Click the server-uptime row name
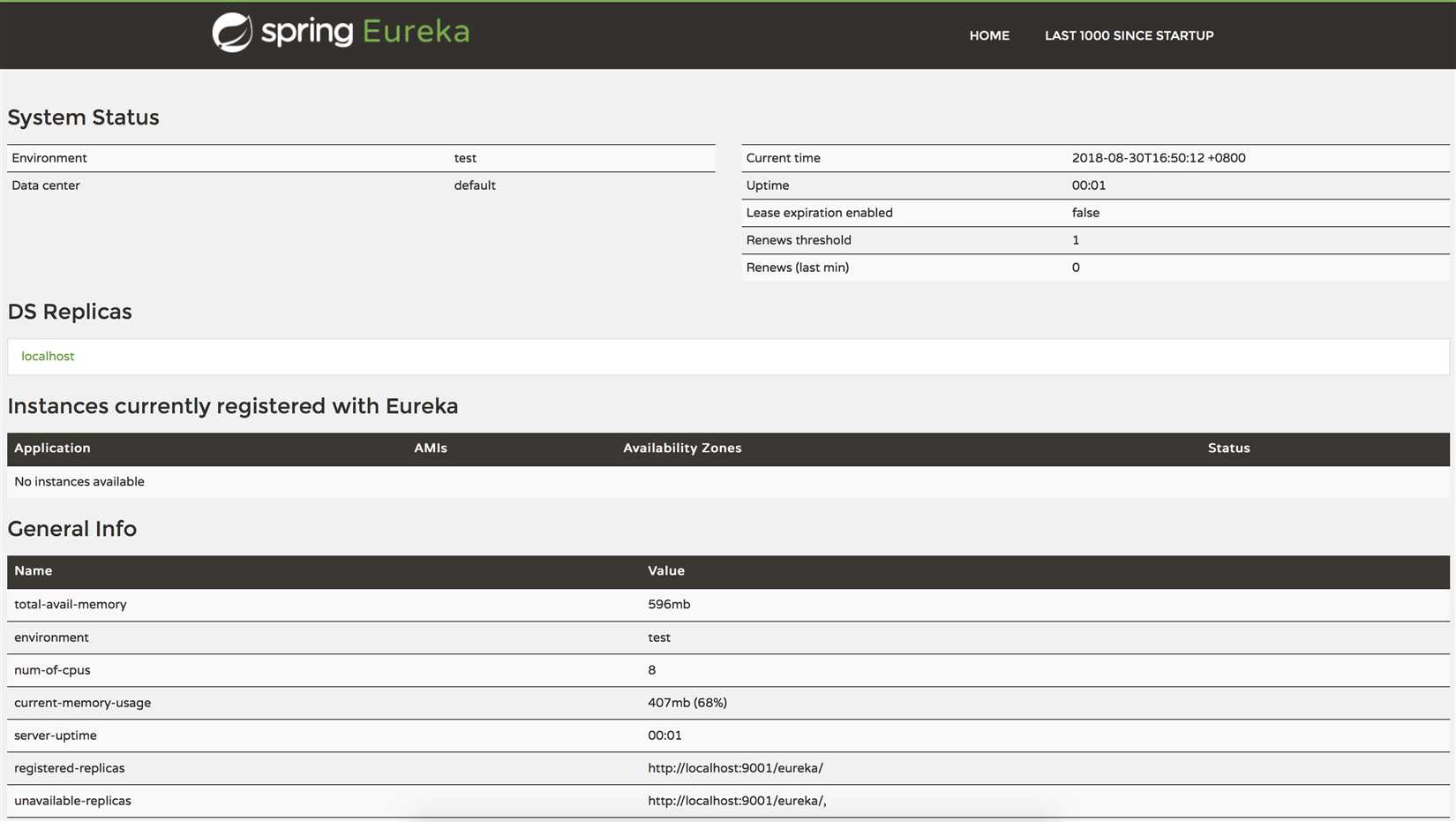 (56, 735)
